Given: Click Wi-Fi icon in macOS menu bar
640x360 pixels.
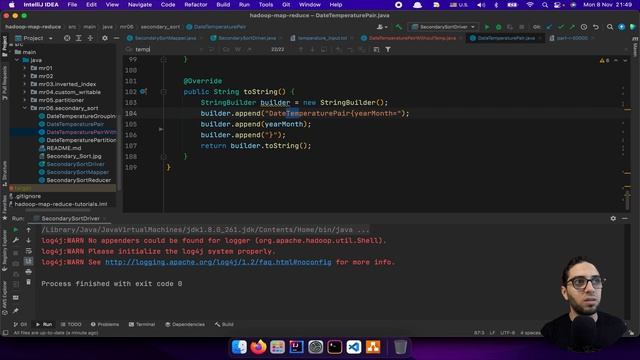Looking at the screenshot, I should coord(530,5).
